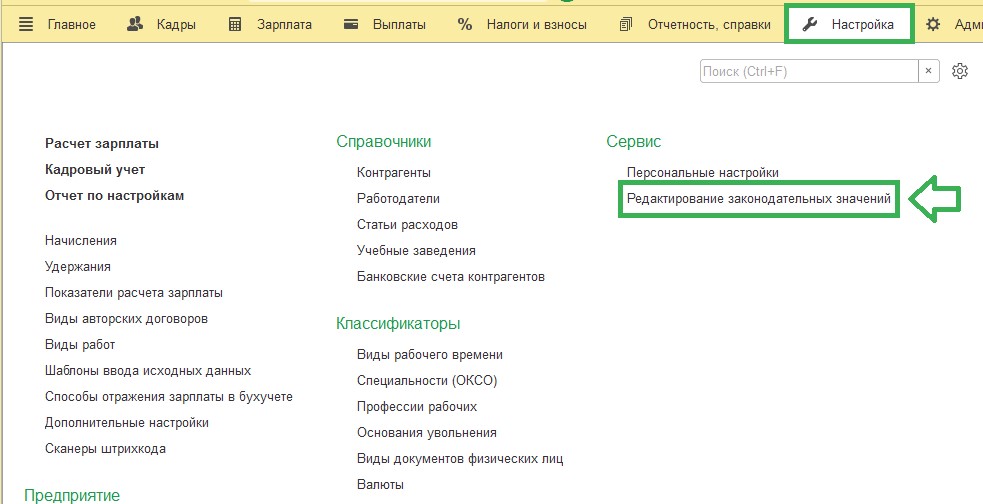Image resolution: width=983 pixels, height=504 pixels.
Task: Open the Выплаты section
Action: (x=385, y=24)
